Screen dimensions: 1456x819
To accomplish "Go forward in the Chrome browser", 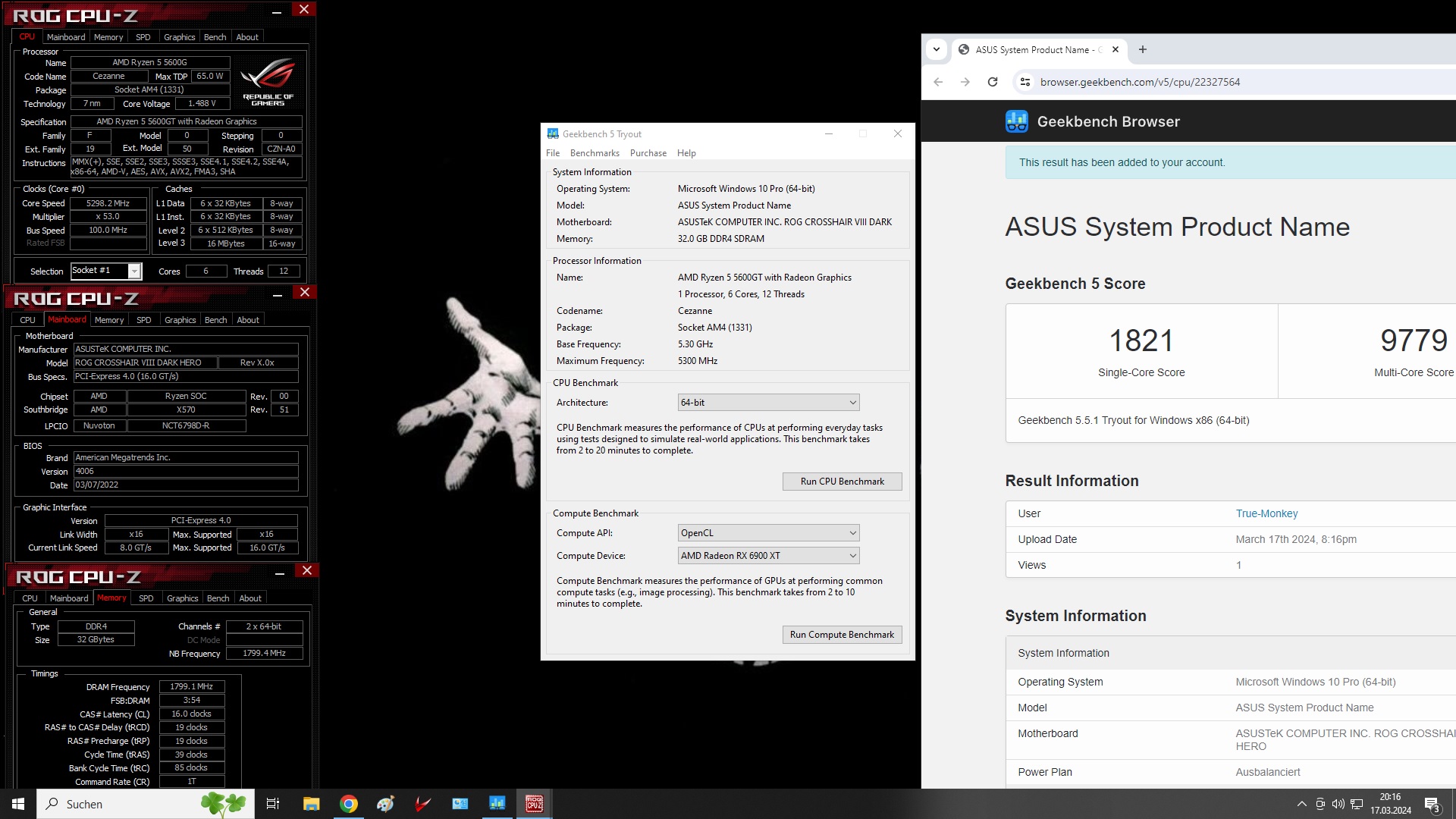I will tap(965, 82).
